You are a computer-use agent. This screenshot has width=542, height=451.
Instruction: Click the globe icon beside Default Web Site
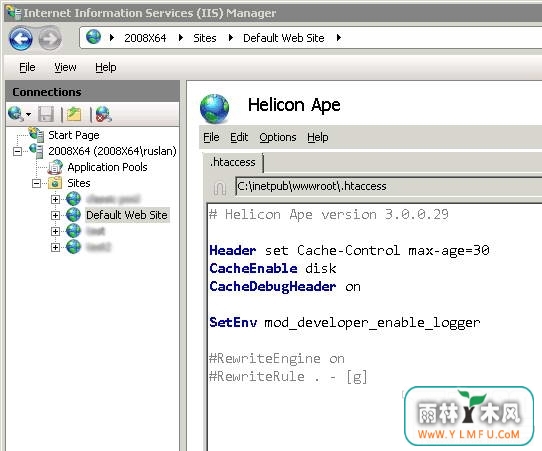click(x=73, y=215)
